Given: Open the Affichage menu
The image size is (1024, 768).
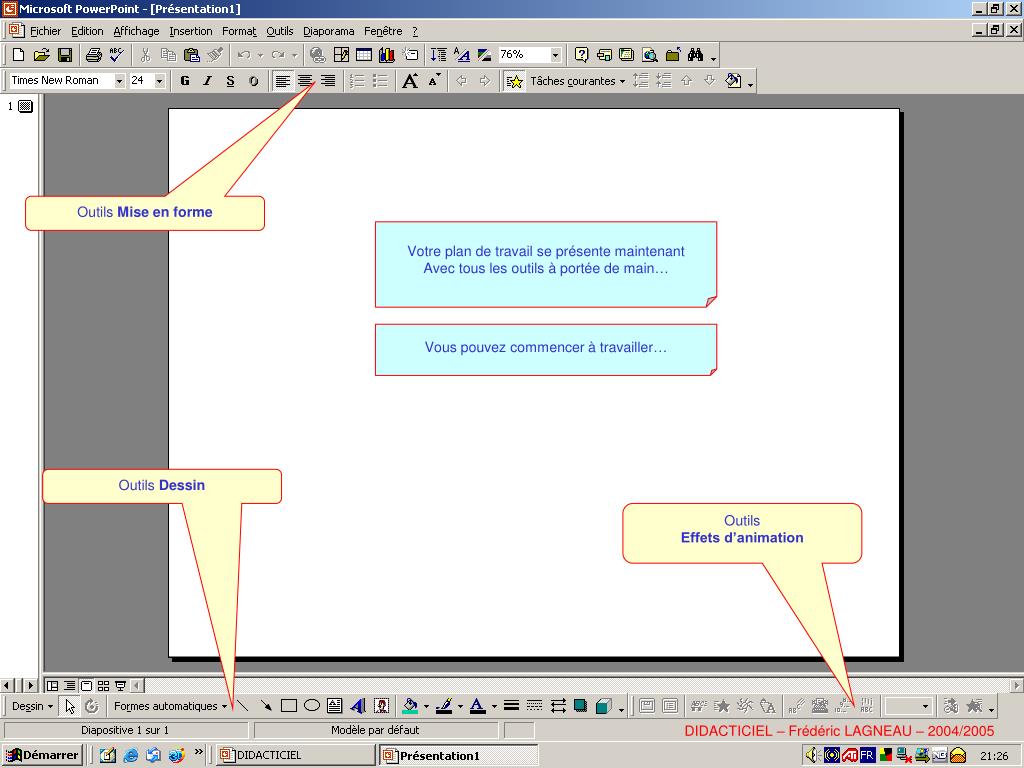Looking at the screenshot, I should (136, 31).
